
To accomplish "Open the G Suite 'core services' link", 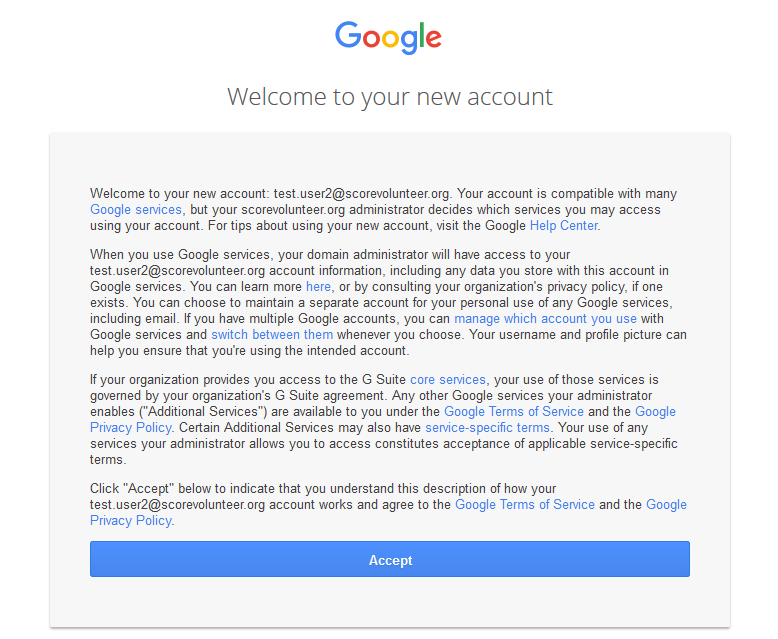I will [448, 380].
